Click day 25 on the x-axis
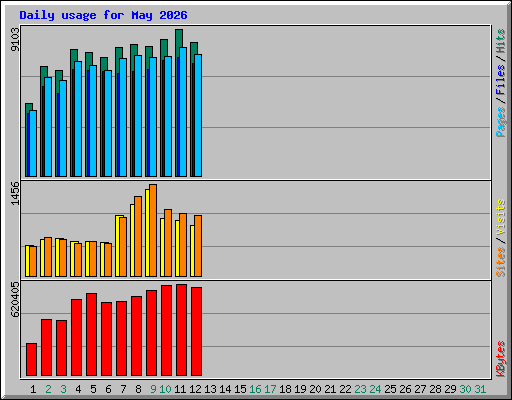The height and width of the screenshot is (400, 512). pos(390,389)
